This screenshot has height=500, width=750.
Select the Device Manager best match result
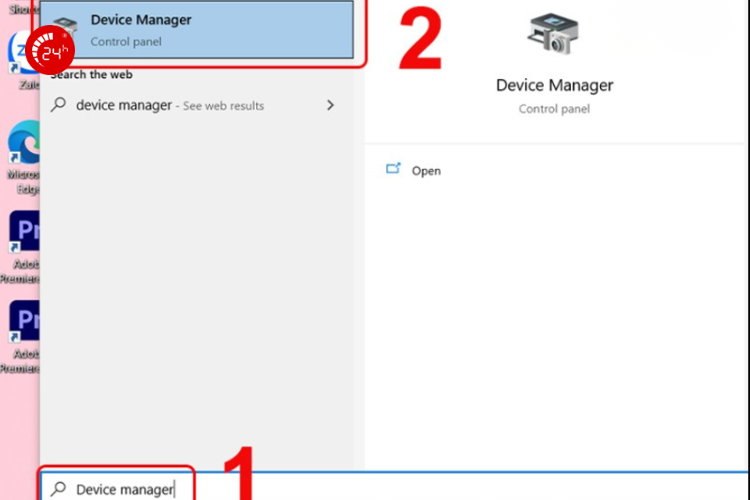coord(200,30)
